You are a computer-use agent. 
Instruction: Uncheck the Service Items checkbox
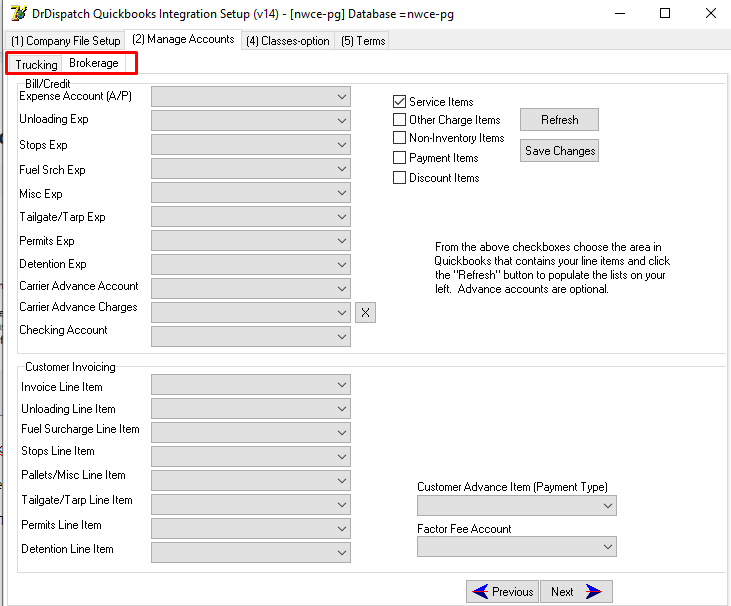point(400,102)
